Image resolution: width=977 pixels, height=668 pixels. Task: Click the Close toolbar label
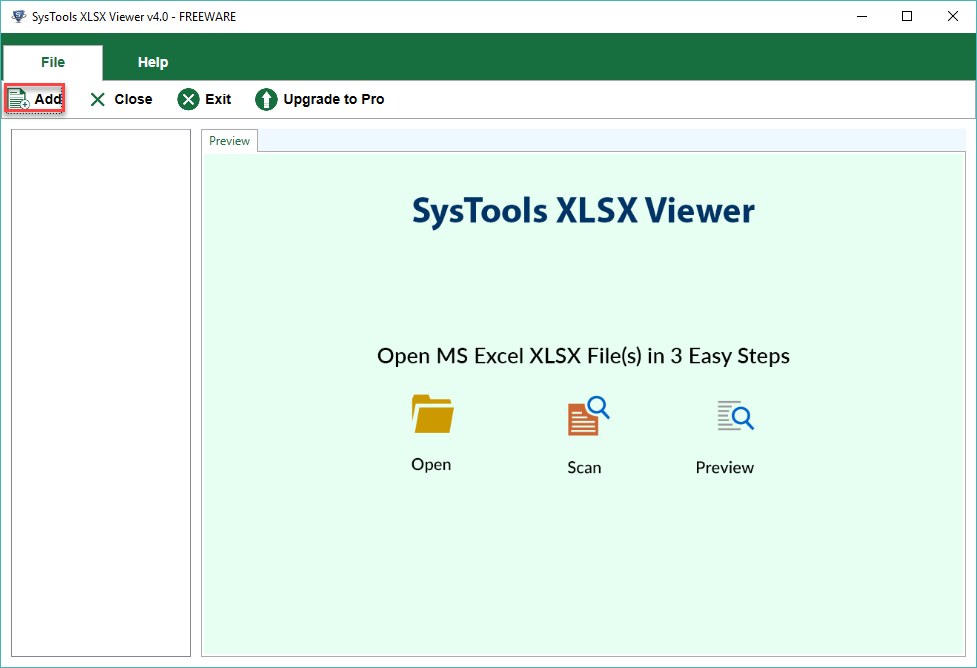tap(133, 99)
